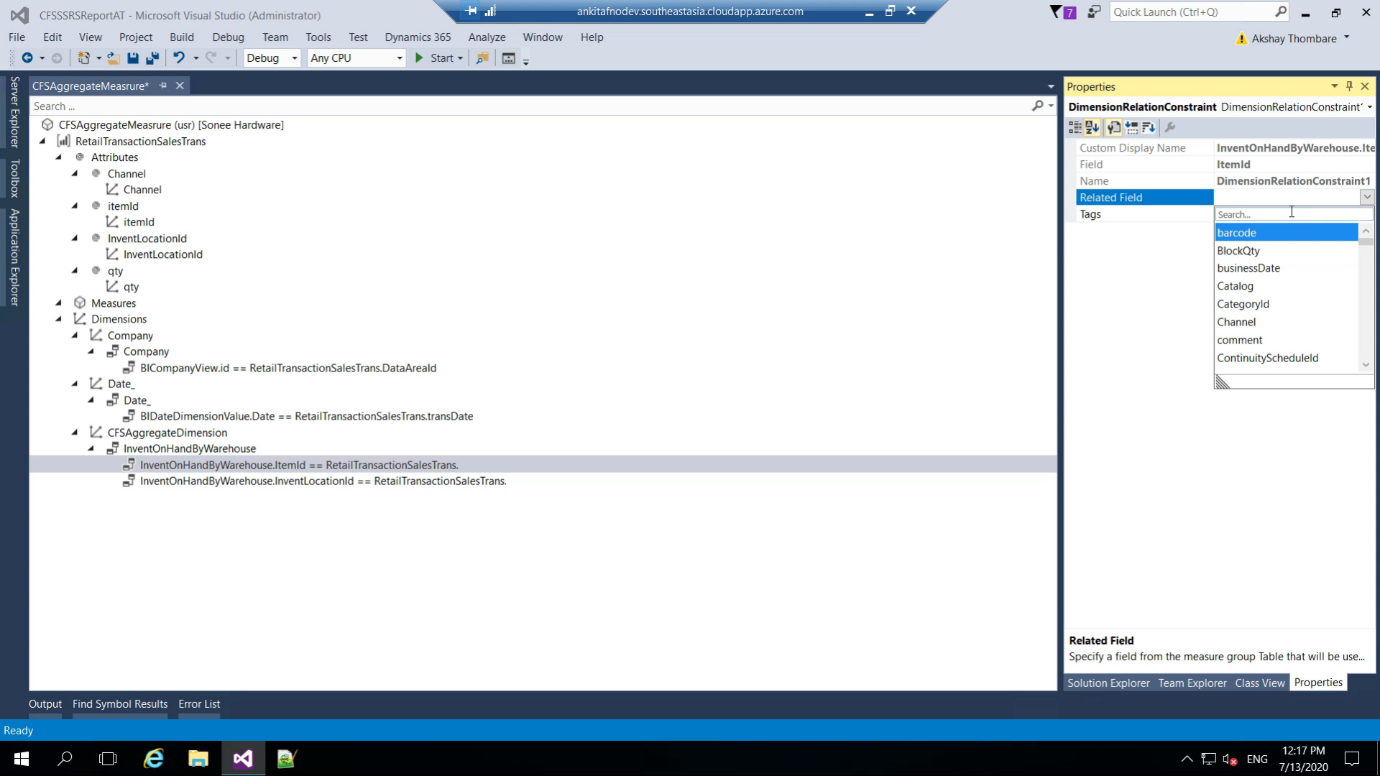1380x776 pixels.
Task: Undo the last action via toolbar icon
Action: [179, 58]
